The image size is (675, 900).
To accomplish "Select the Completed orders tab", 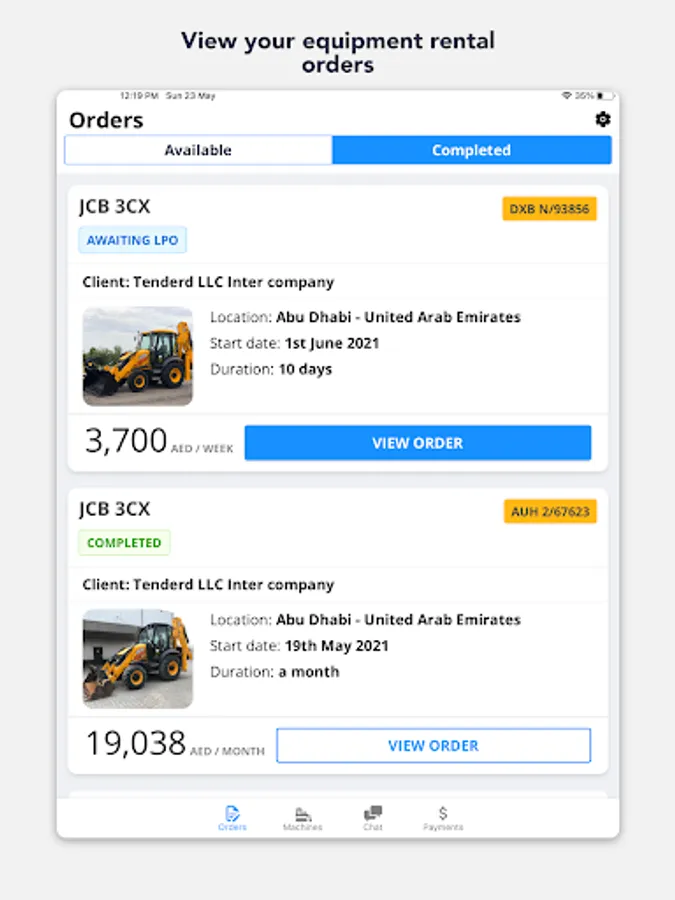I will pos(471,150).
